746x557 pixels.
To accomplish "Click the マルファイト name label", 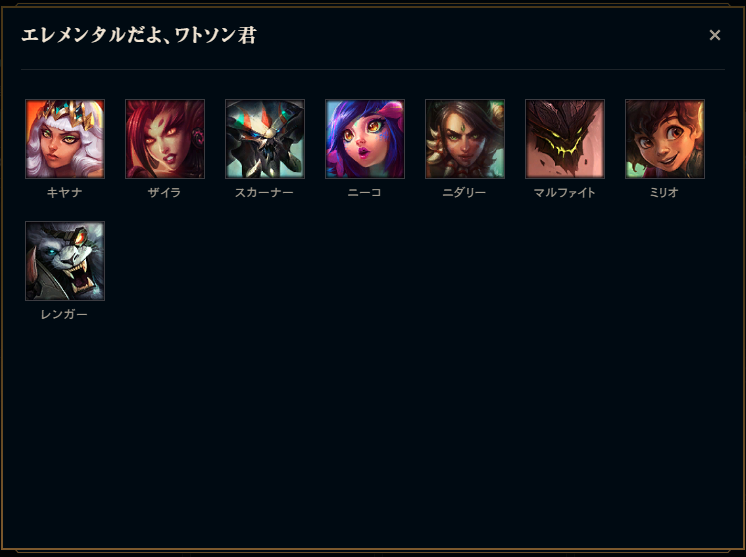I will [x=565, y=193].
